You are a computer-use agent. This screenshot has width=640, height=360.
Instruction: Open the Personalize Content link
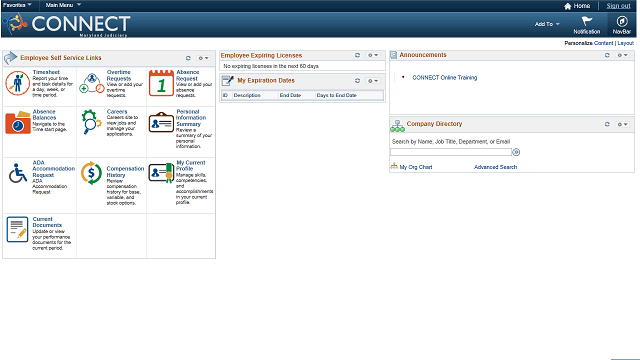click(x=603, y=43)
